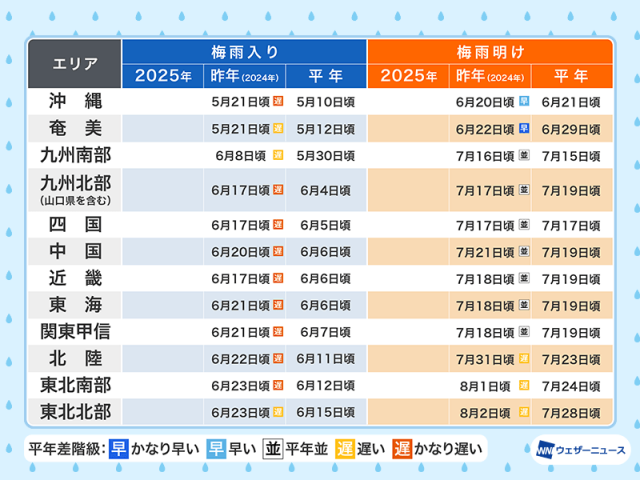This screenshot has width=640, height=480.
Task: Click the 5月30日頃 cell in 九州南部 row
Action: click(x=326, y=156)
